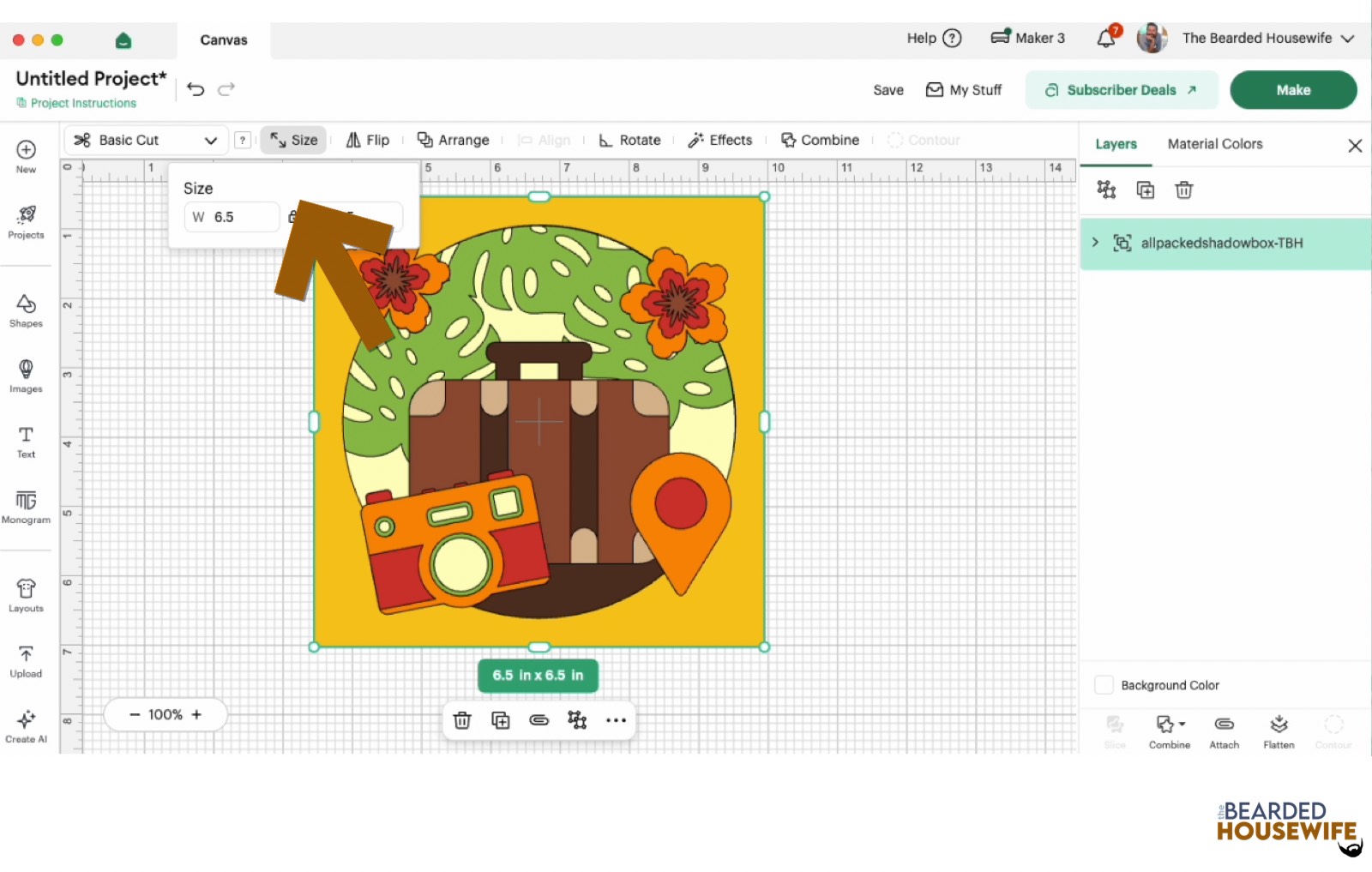Open the Shapes tool
Viewport: 1372px width, 872px height.
tap(26, 310)
